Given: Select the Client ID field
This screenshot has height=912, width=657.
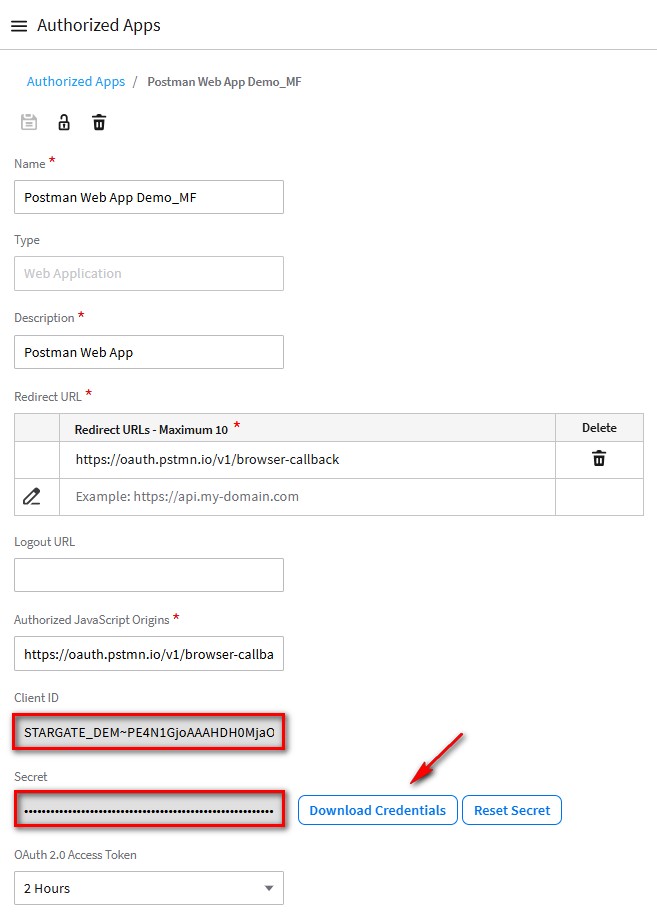Looking at the screenshot, I should click(149, 734).
